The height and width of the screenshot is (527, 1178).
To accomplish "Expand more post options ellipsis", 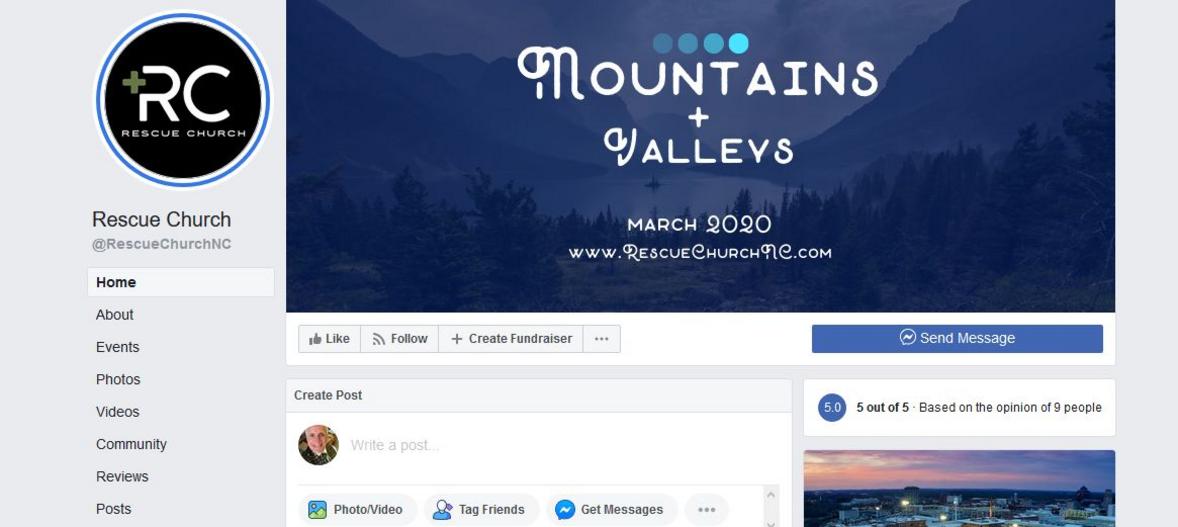I will click(706, 510).
